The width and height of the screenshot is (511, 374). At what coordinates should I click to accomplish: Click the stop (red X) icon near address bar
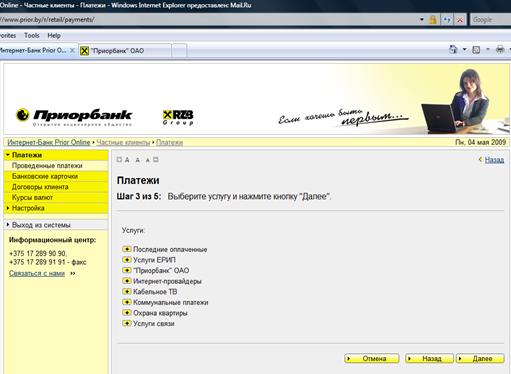460,20
